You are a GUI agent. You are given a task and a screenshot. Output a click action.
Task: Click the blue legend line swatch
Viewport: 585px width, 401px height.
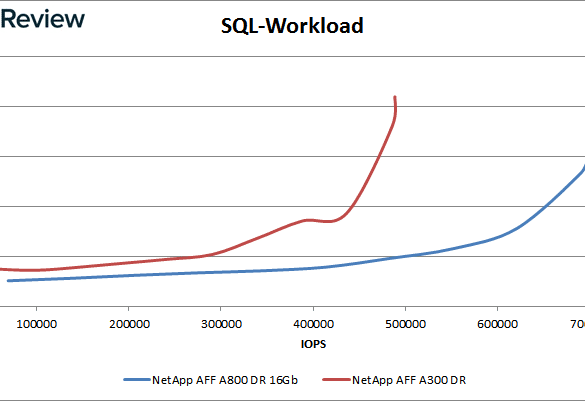point(137,380)
